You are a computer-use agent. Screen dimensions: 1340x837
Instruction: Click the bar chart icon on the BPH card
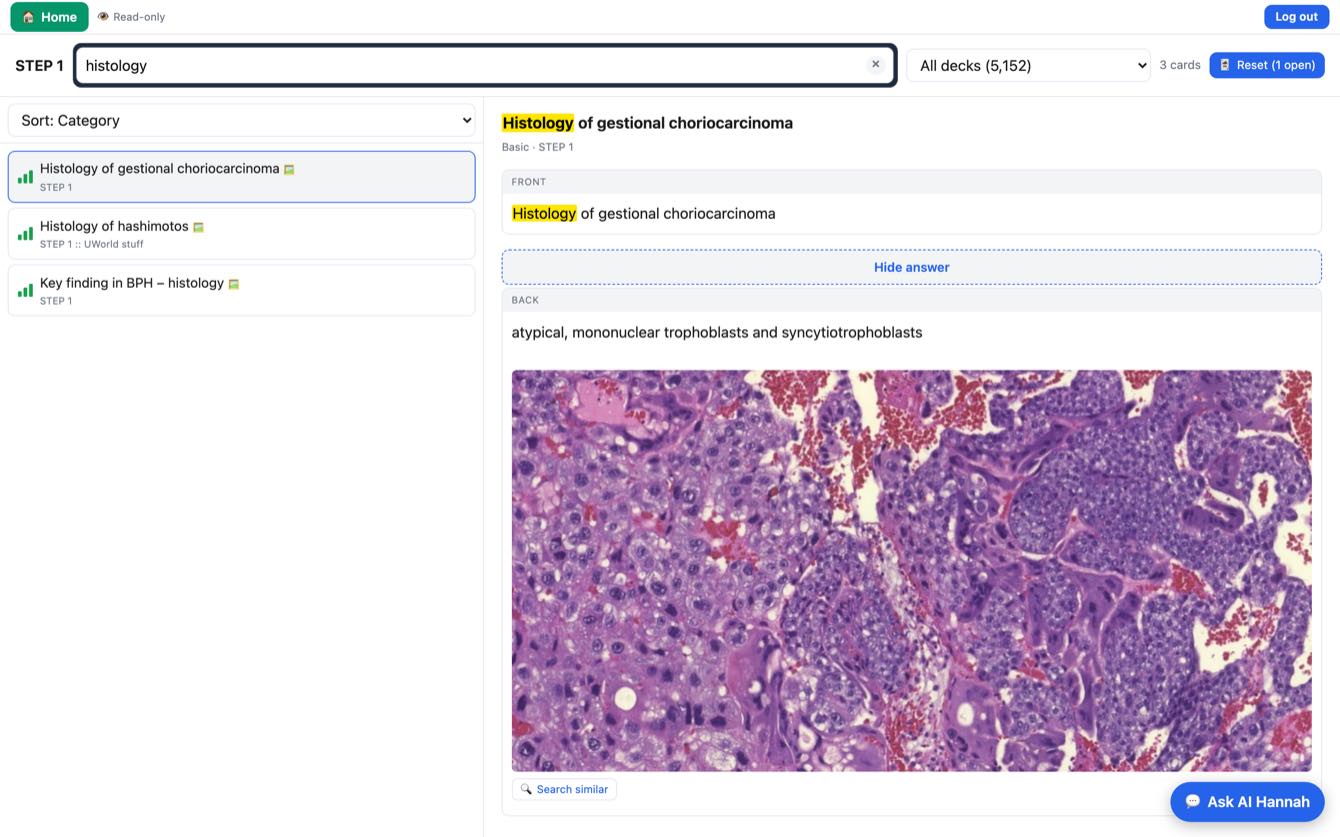point(25,291)
